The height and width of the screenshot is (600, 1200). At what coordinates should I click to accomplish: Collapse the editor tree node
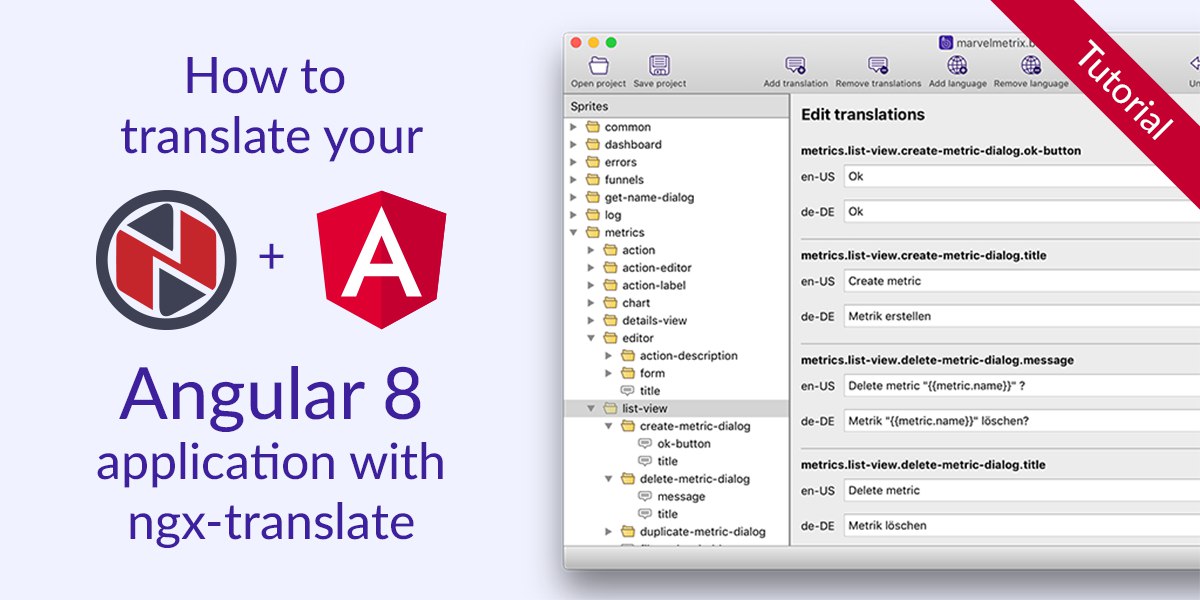[591, 338]
